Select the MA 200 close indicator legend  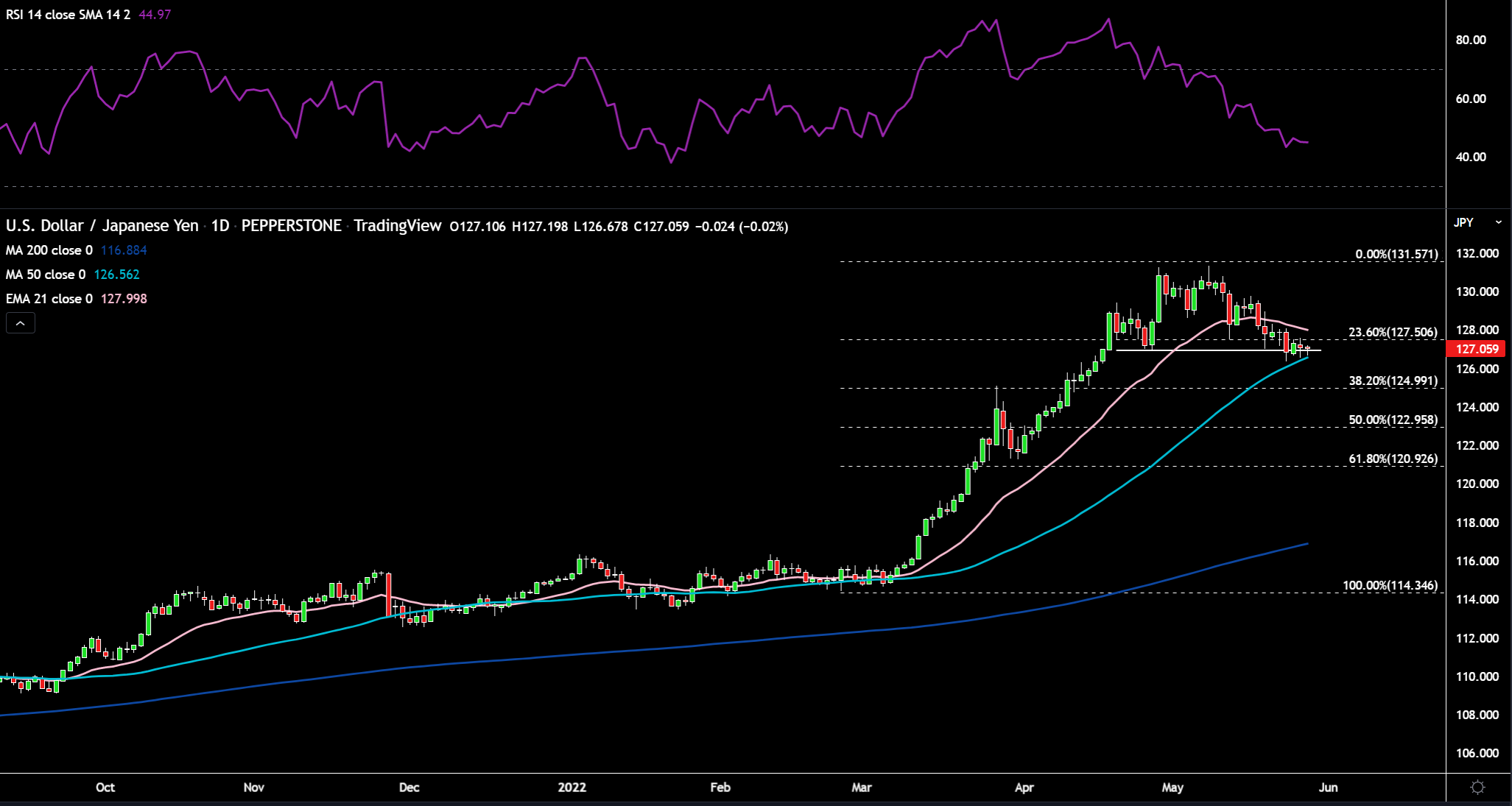(49, 250)
